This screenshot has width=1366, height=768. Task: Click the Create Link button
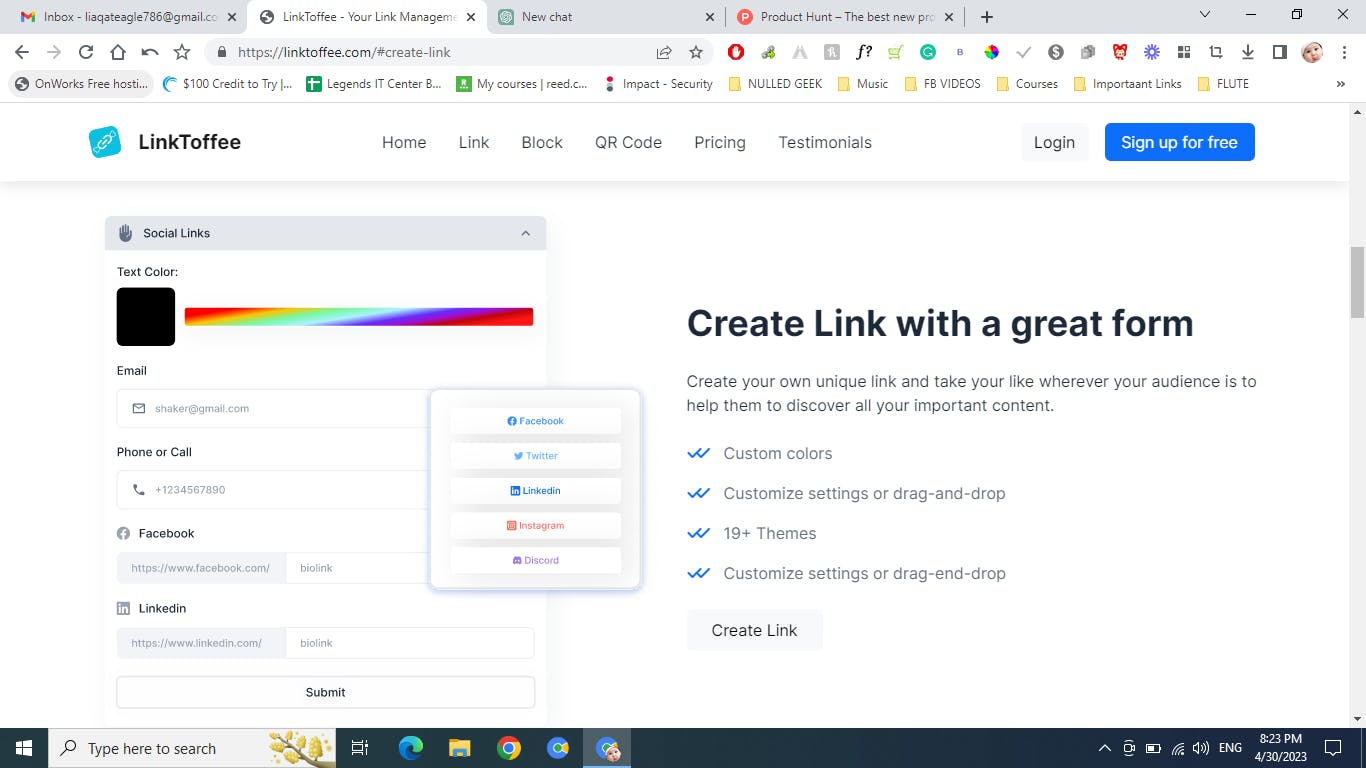[754, 630]
